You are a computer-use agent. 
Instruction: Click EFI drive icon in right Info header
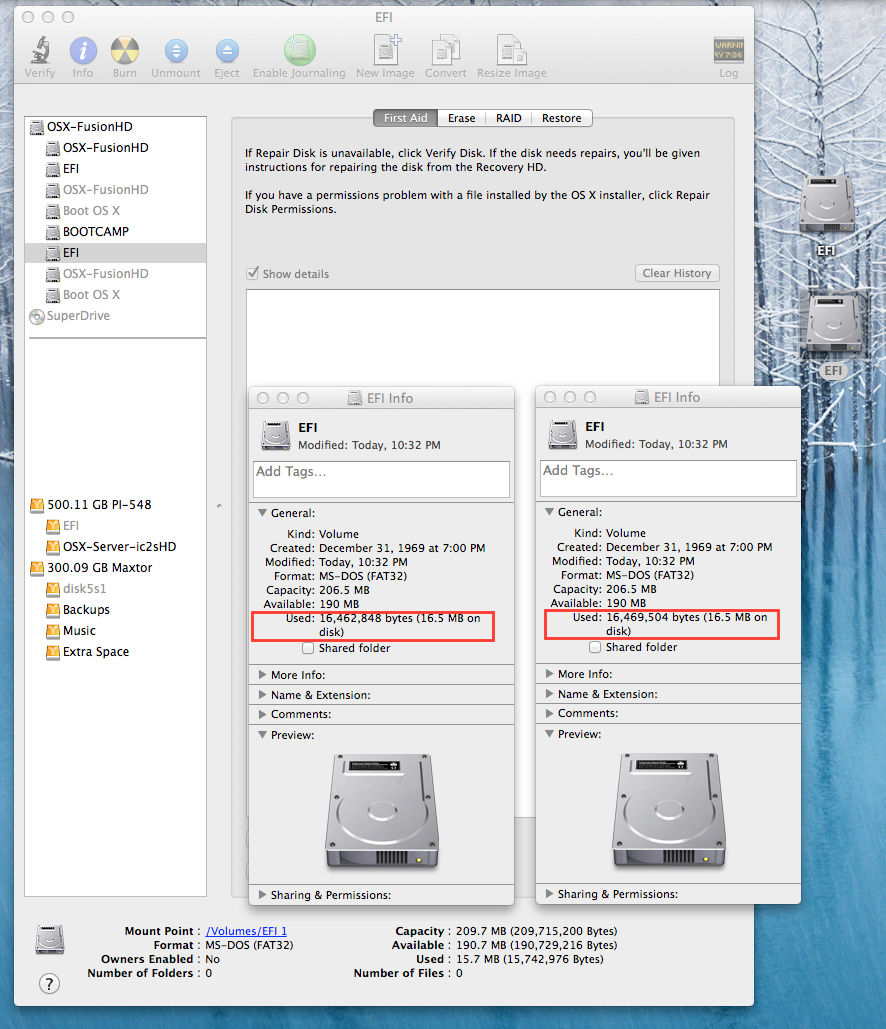click(x=562, y=434)
